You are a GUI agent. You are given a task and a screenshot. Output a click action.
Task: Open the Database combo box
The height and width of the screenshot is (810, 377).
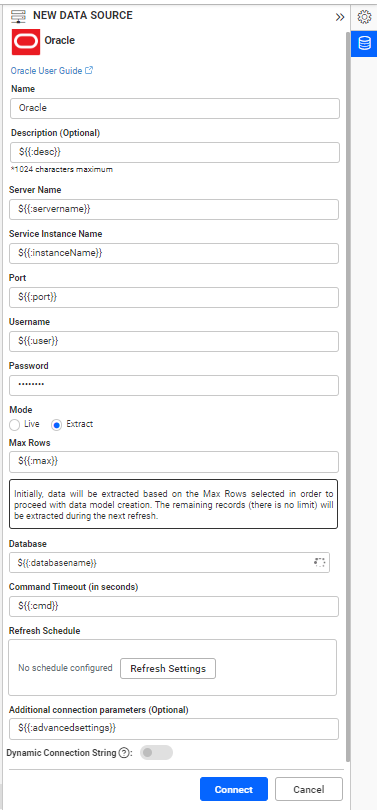coord(169,563)
